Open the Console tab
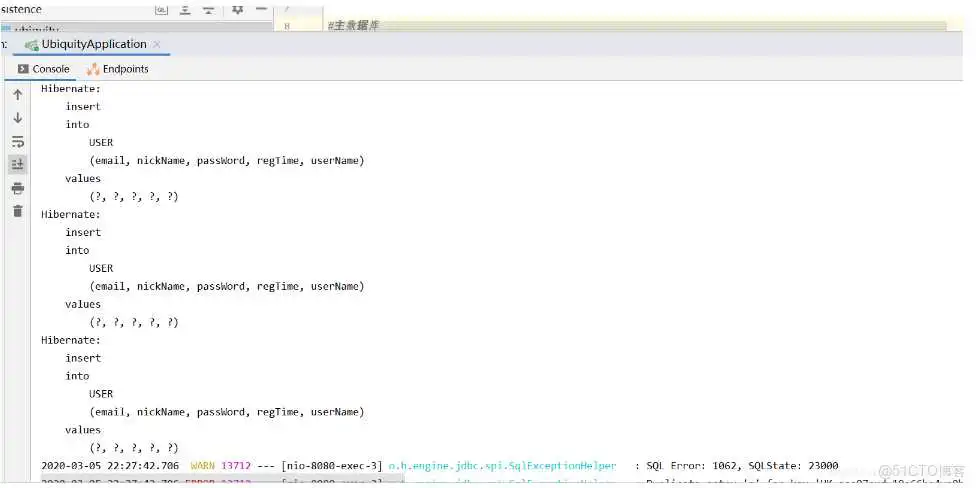The image size is (976, 488). point(44,69)
